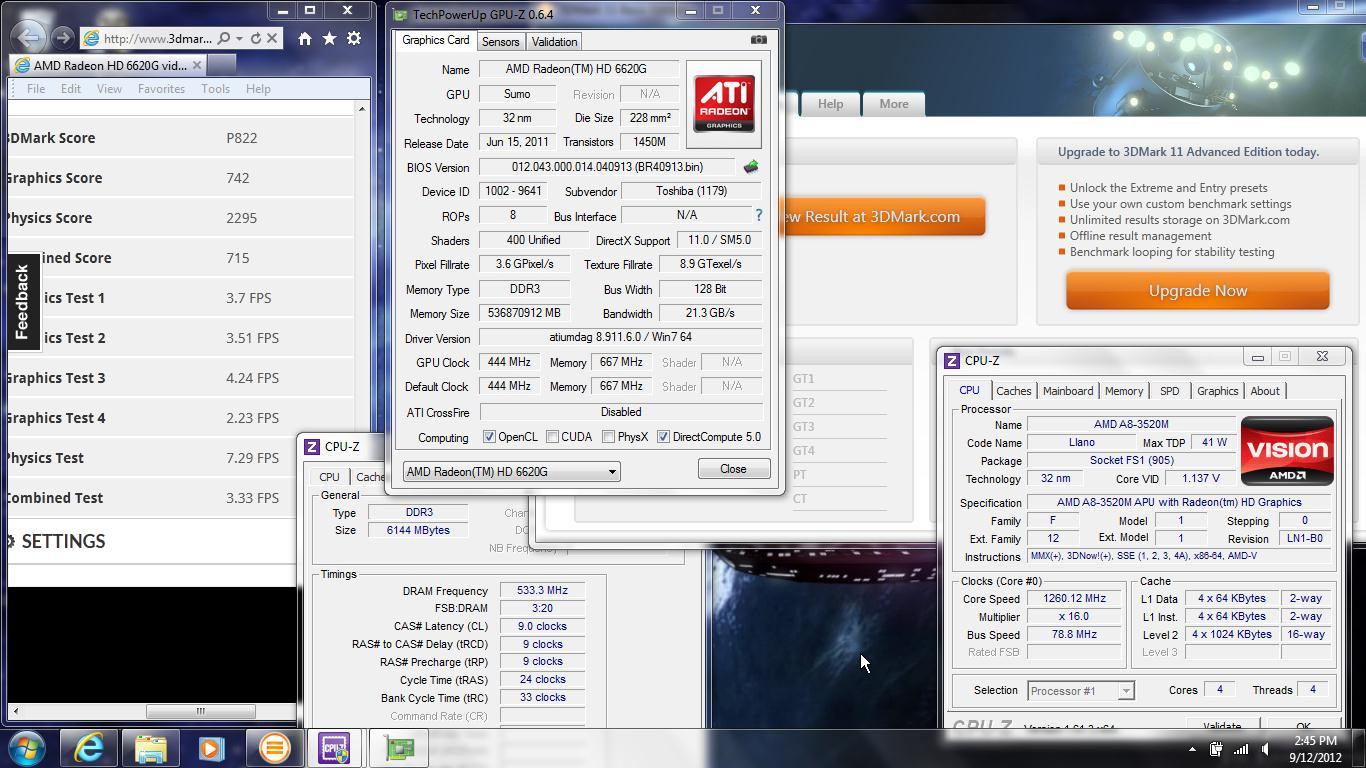
Task: Click the browser vertical scroll up arrow
Action: tap(362, 108)
